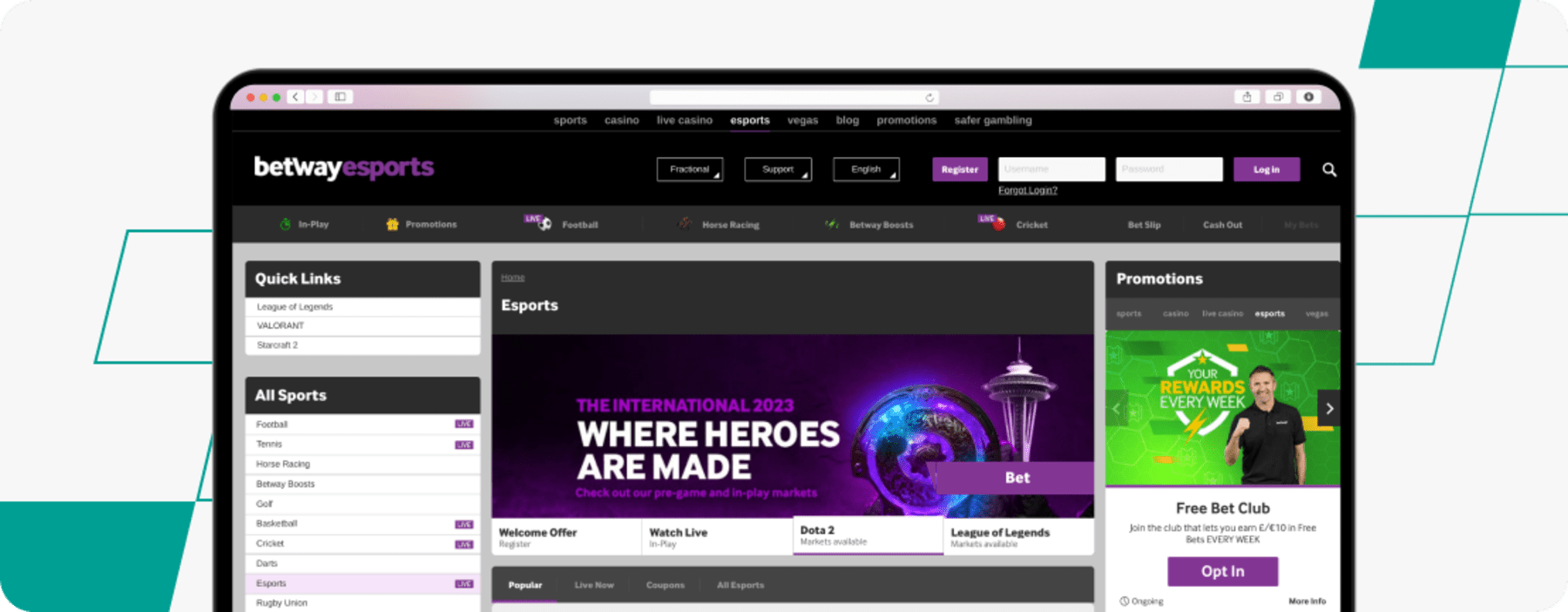Select Darts in All Sports
The image size is (1568, 612).
pos(362,564)
